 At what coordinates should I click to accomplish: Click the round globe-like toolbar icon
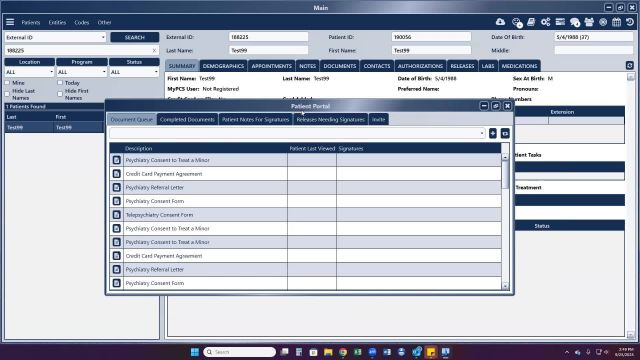(x=603, y=22)
